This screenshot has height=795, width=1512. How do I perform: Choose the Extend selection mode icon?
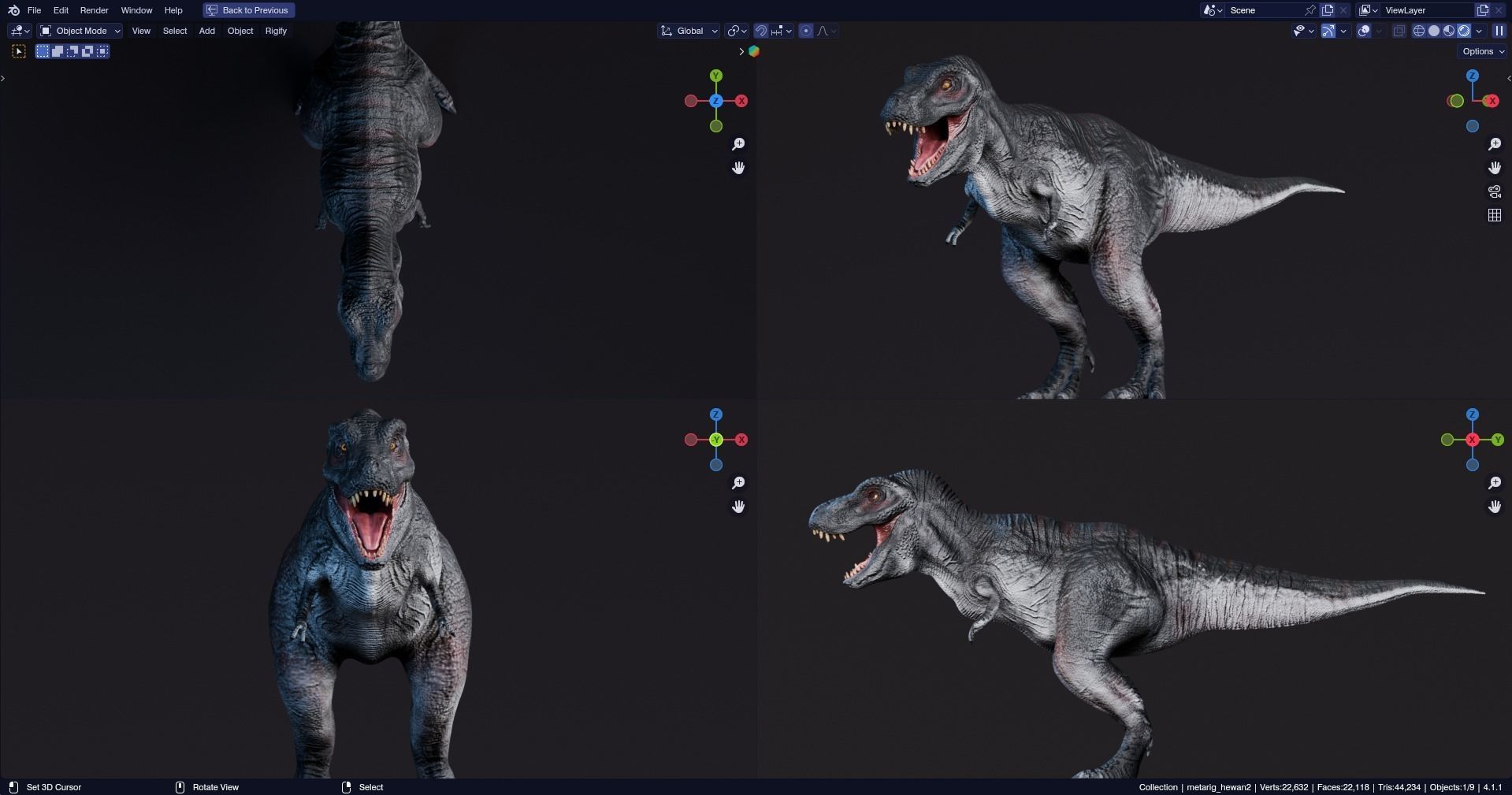[58, 51]
